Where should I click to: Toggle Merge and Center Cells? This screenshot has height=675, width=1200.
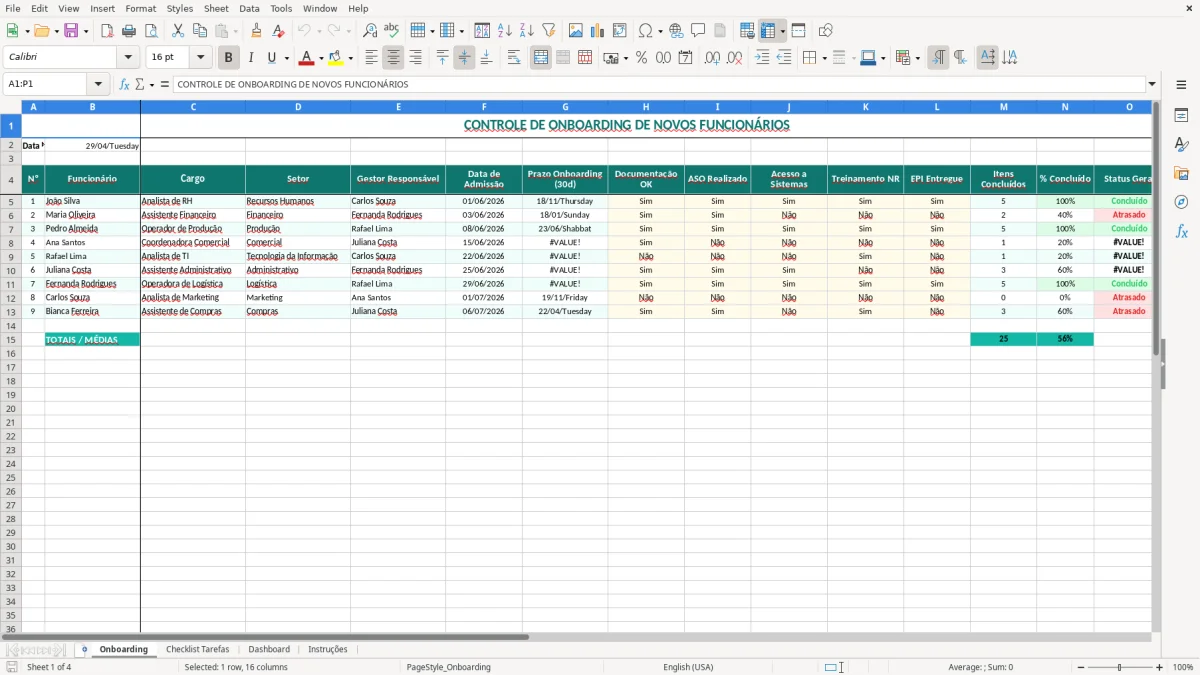(541, 58)
